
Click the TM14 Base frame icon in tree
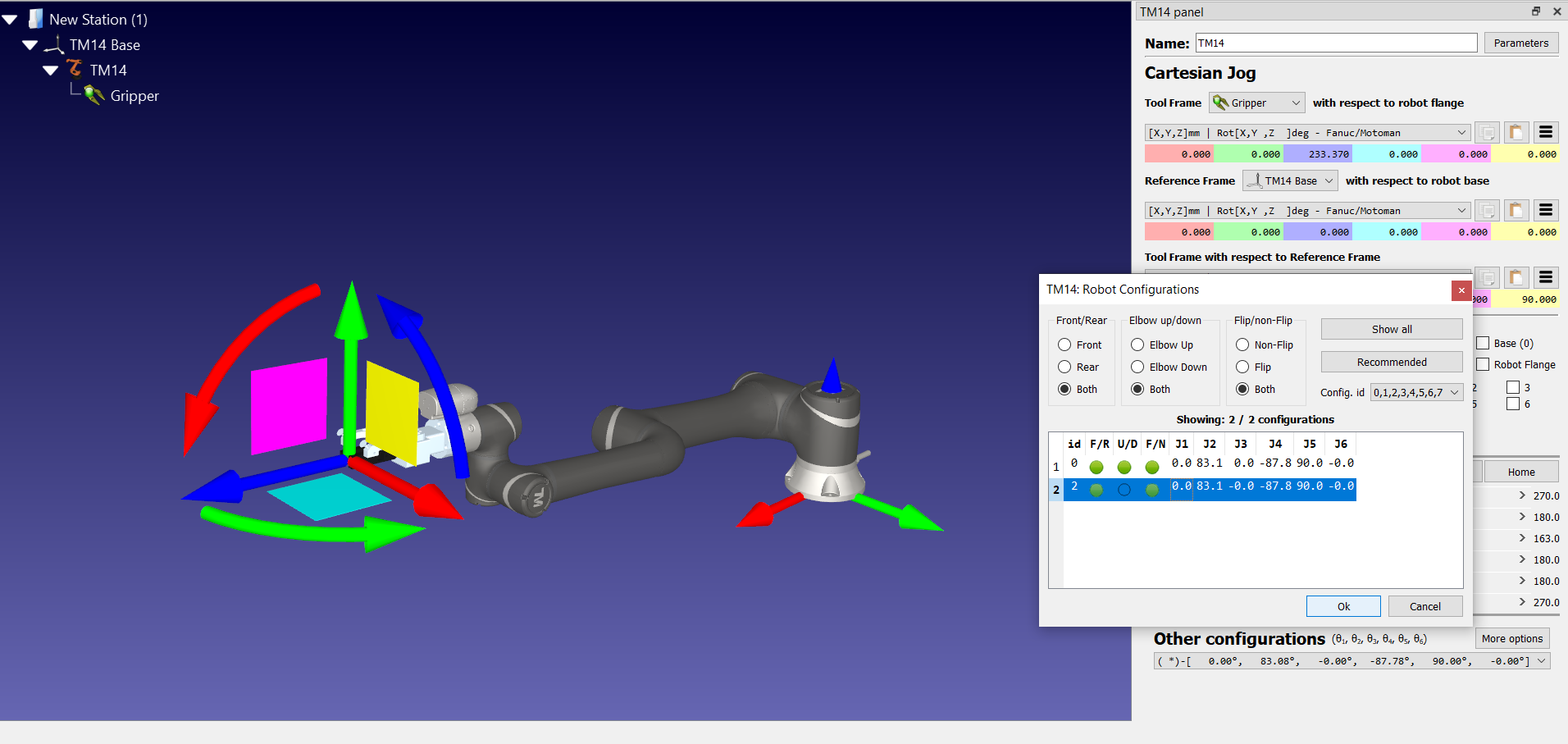coord(54,45)
